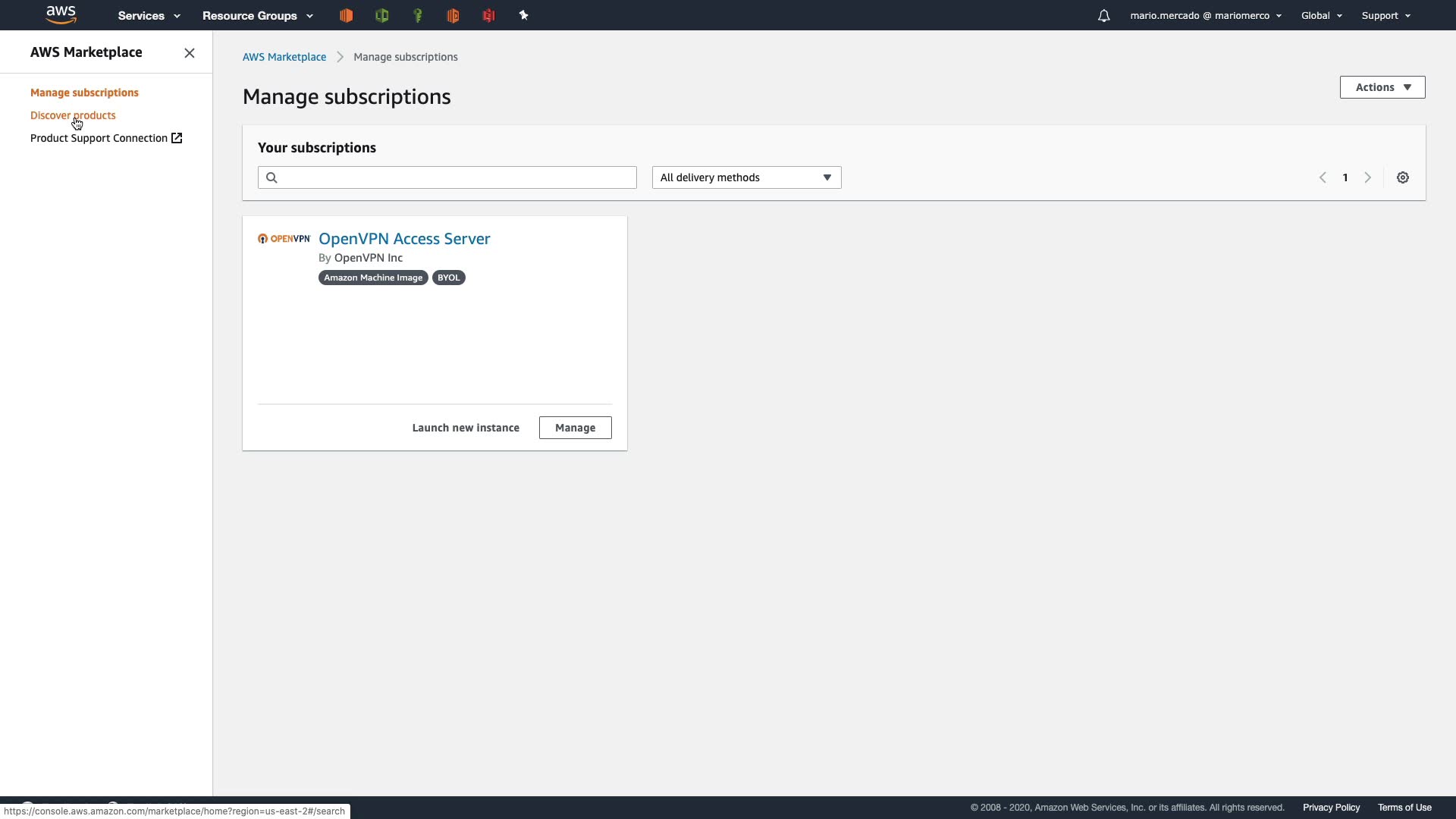
Task: Click the Discover products sidebar link
Action: click(x=73, y=115)
